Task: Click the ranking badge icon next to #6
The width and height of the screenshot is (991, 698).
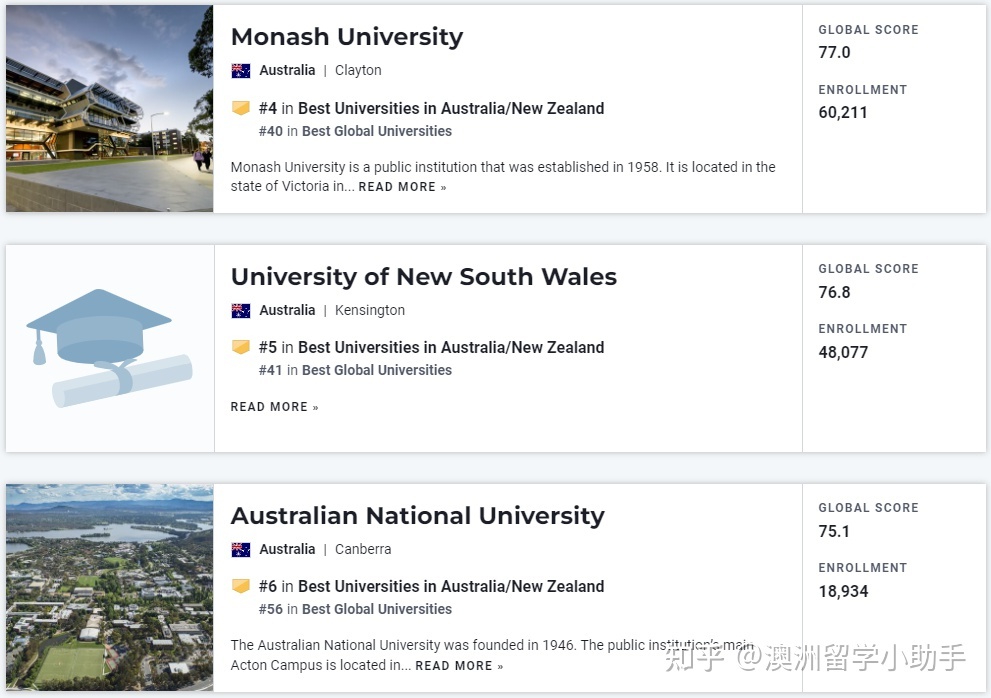Action: [241, 586]
